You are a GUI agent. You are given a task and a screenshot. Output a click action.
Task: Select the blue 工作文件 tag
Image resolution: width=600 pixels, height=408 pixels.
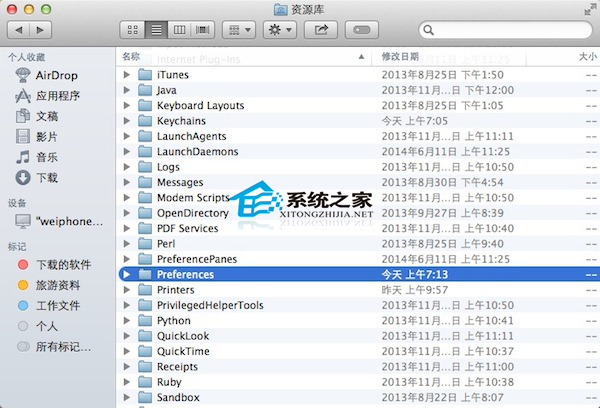click(49, 305)
